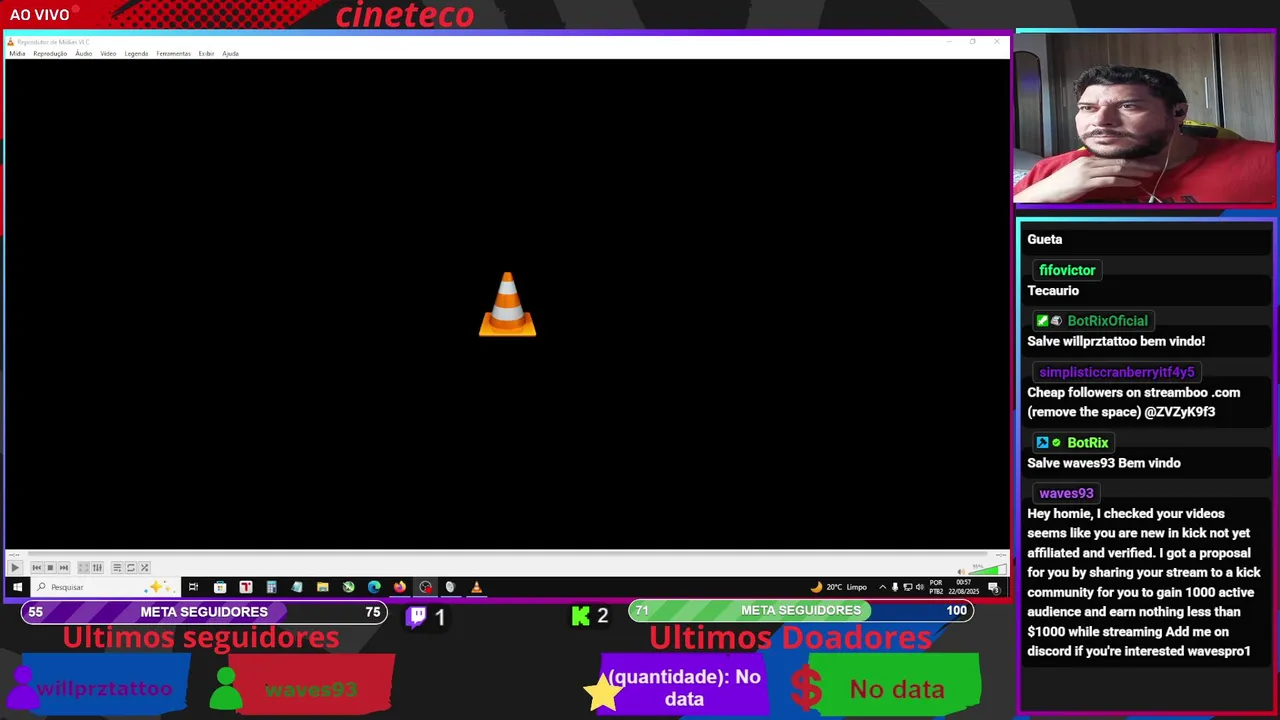This screenshot has width=1280, height=720.
Task: Open the Exibir menu
Action: click(x=206, y=54)
